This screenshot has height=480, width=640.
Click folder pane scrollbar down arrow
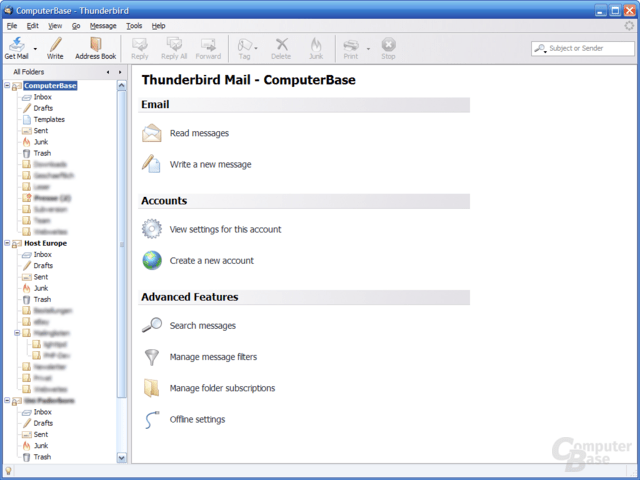tap(122, 458)
